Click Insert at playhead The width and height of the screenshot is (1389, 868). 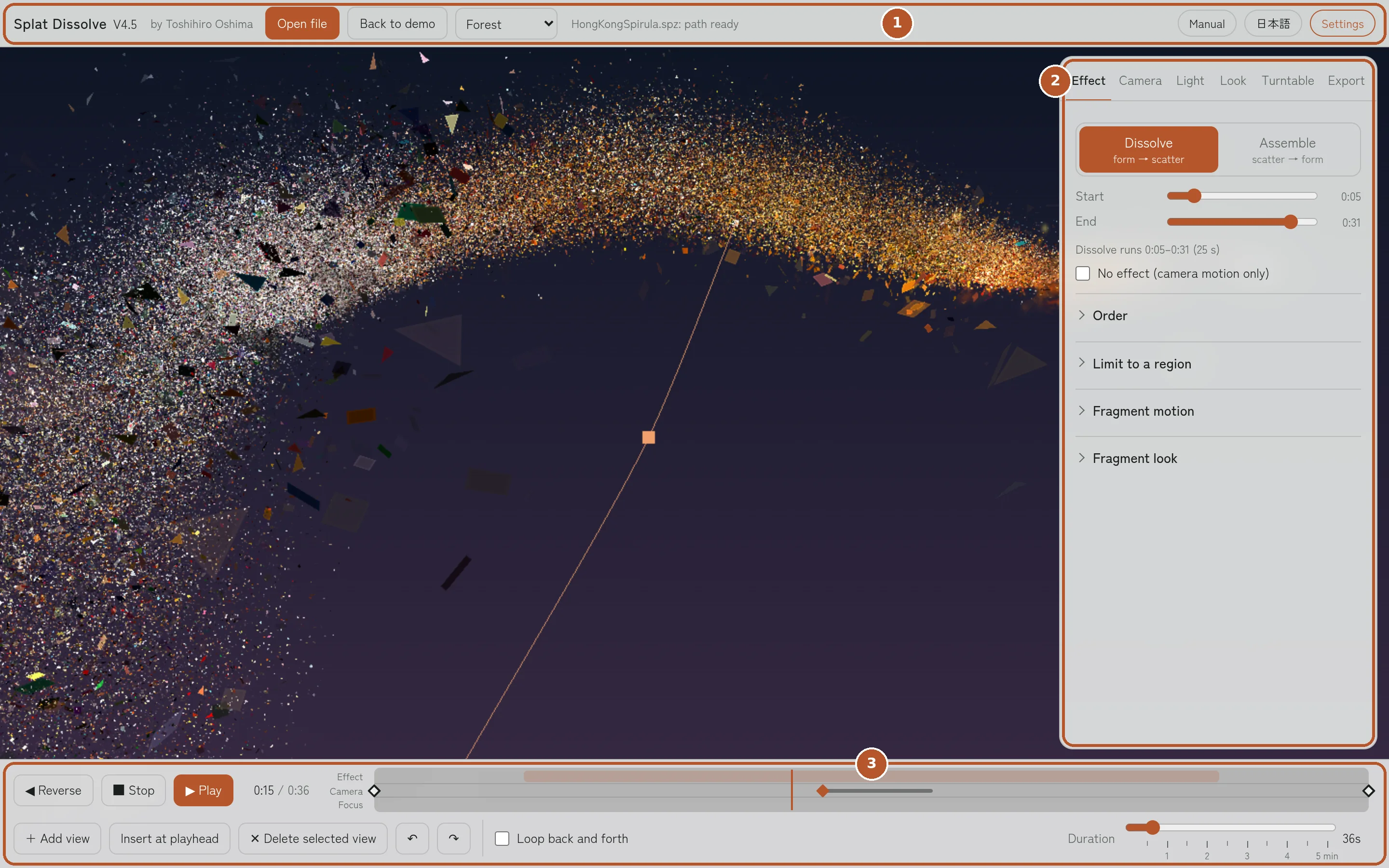click(169, 839)
